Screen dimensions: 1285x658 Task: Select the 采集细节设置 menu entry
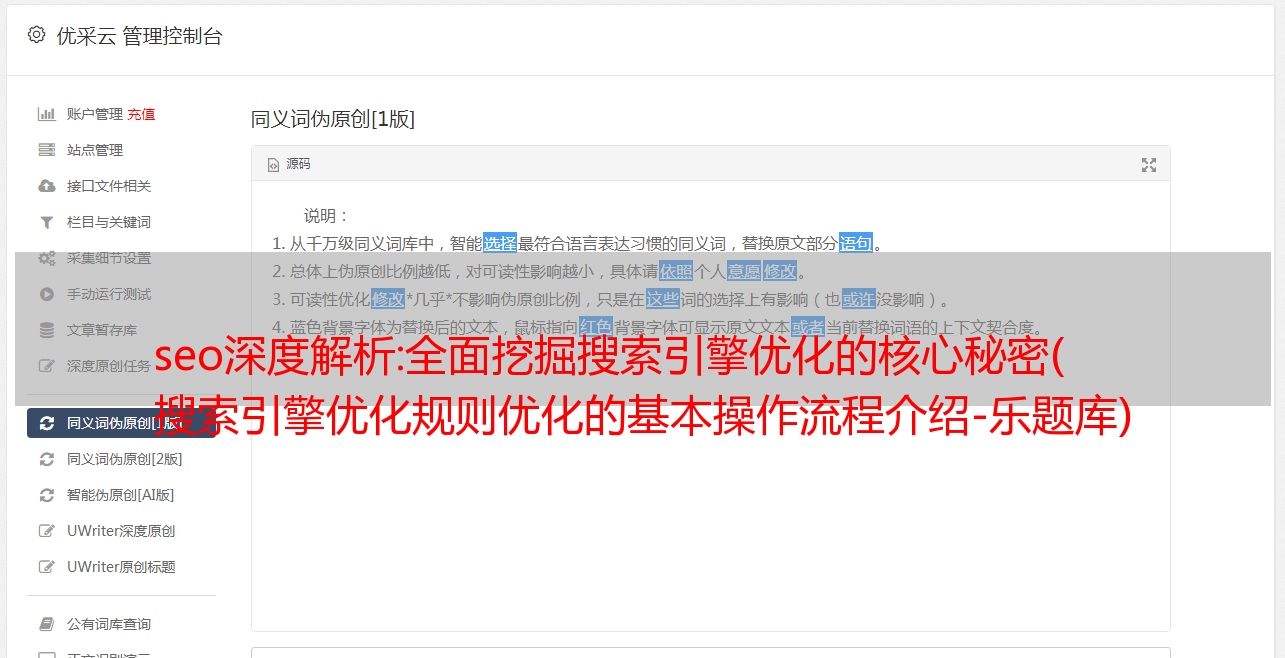coord(109,258)
